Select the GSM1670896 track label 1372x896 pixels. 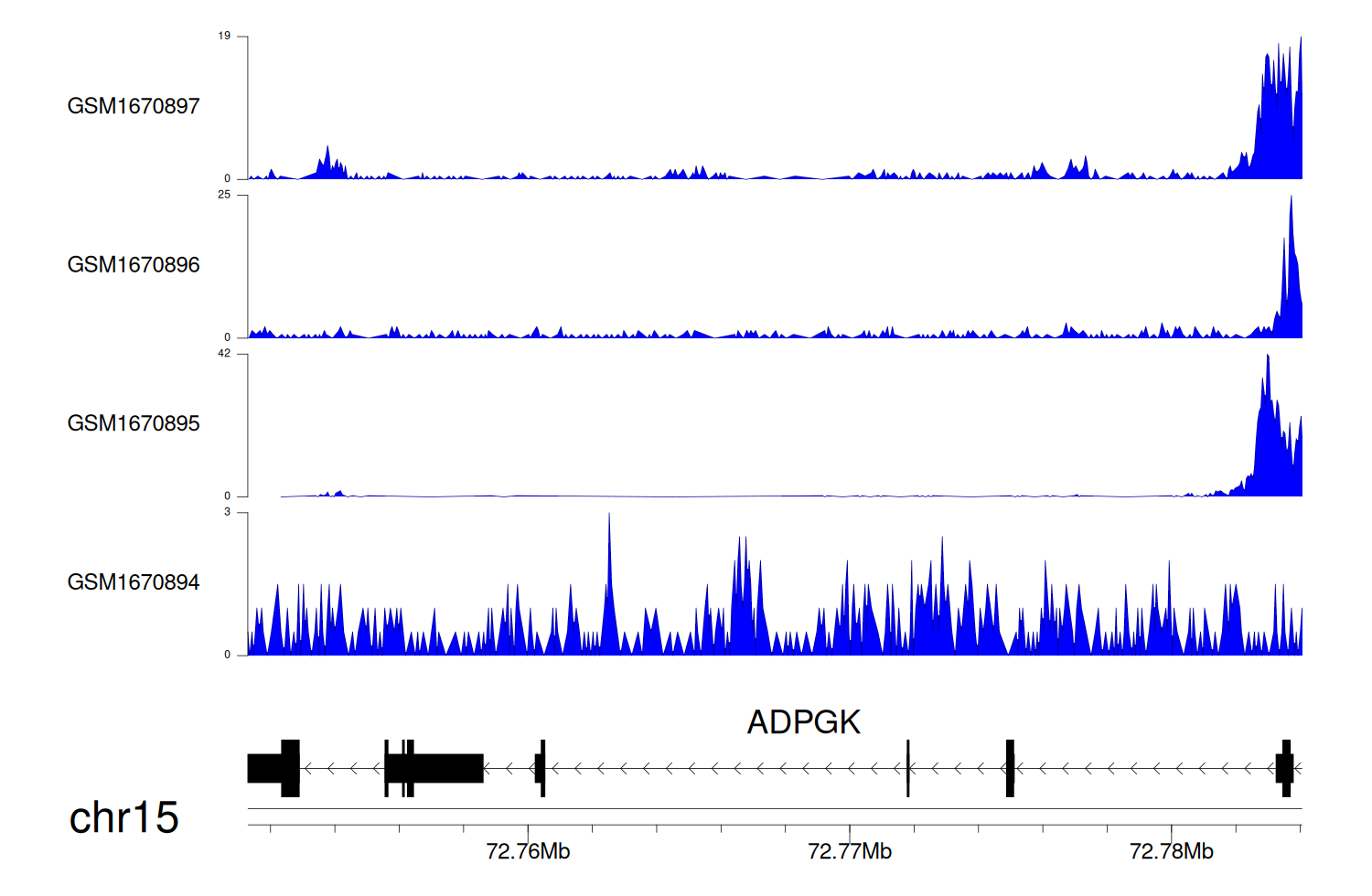tap(134, 265)
